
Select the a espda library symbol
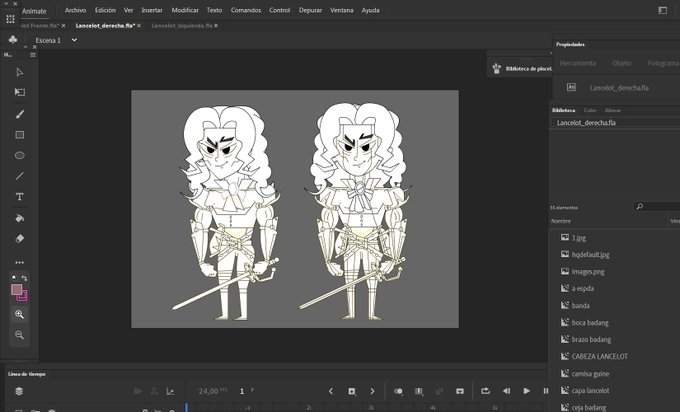click(583, 288)
